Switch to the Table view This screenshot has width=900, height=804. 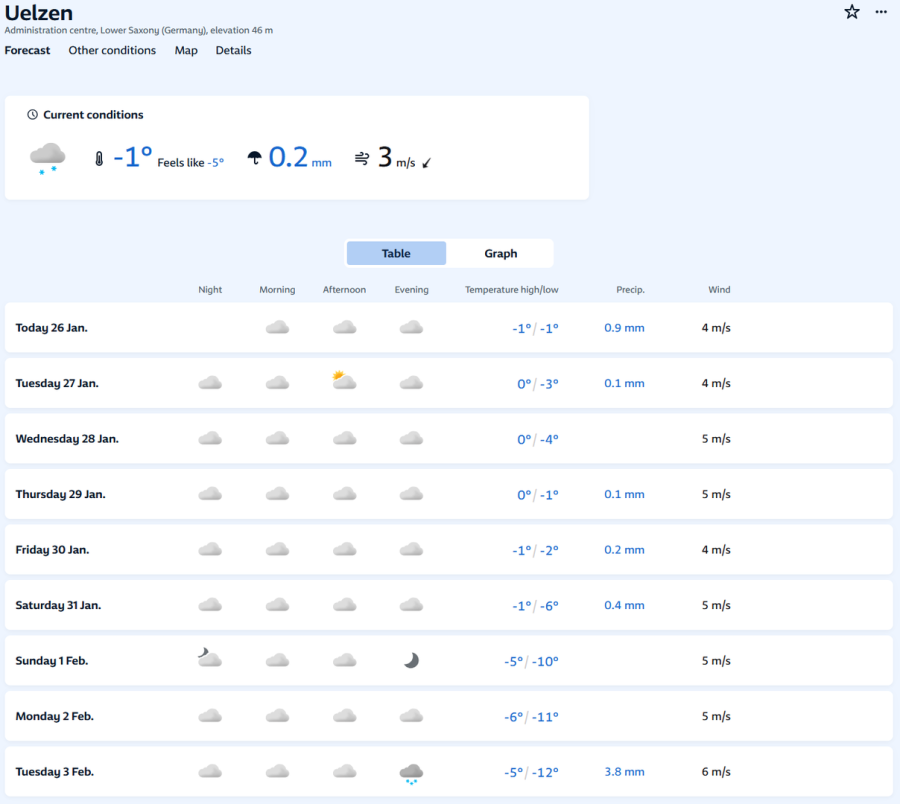[x=396, y=254]
